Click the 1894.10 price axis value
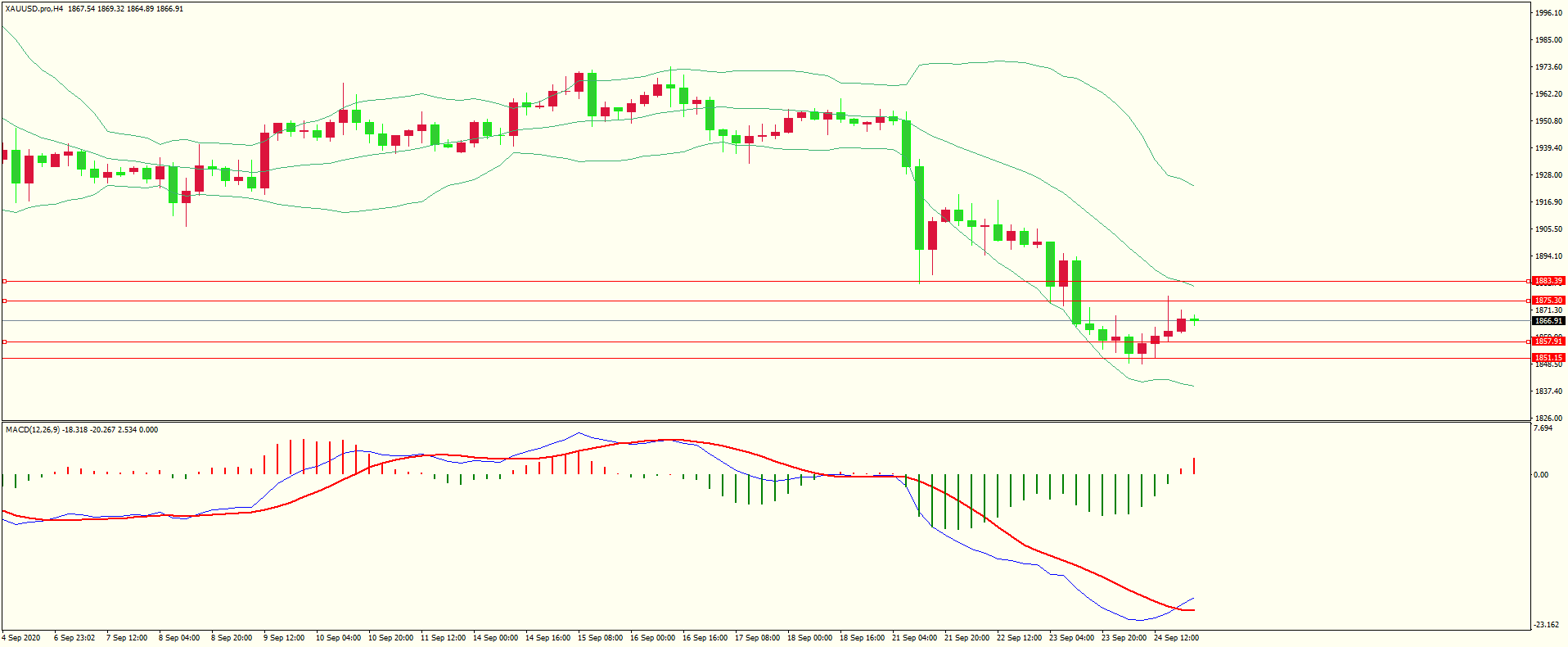Screen dimensions: 1568x647 1549,256
